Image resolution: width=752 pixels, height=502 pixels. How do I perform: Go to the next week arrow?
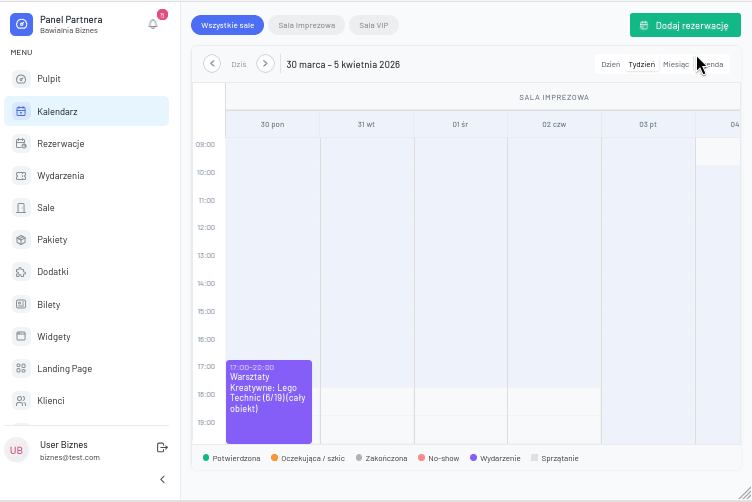pos(265,64)
